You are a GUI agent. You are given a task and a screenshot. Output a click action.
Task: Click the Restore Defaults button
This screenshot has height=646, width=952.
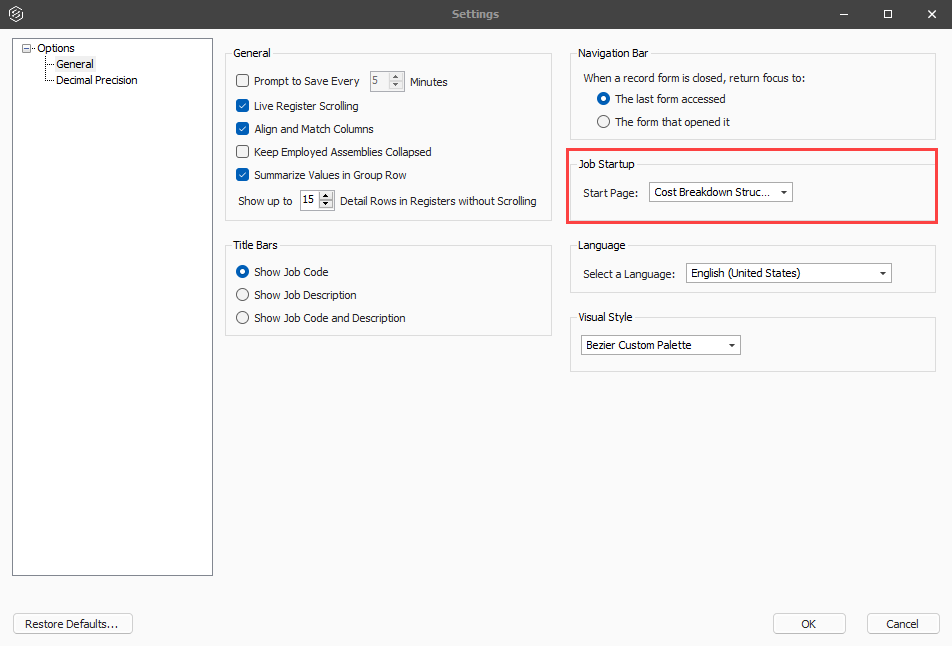coord(72,624)
